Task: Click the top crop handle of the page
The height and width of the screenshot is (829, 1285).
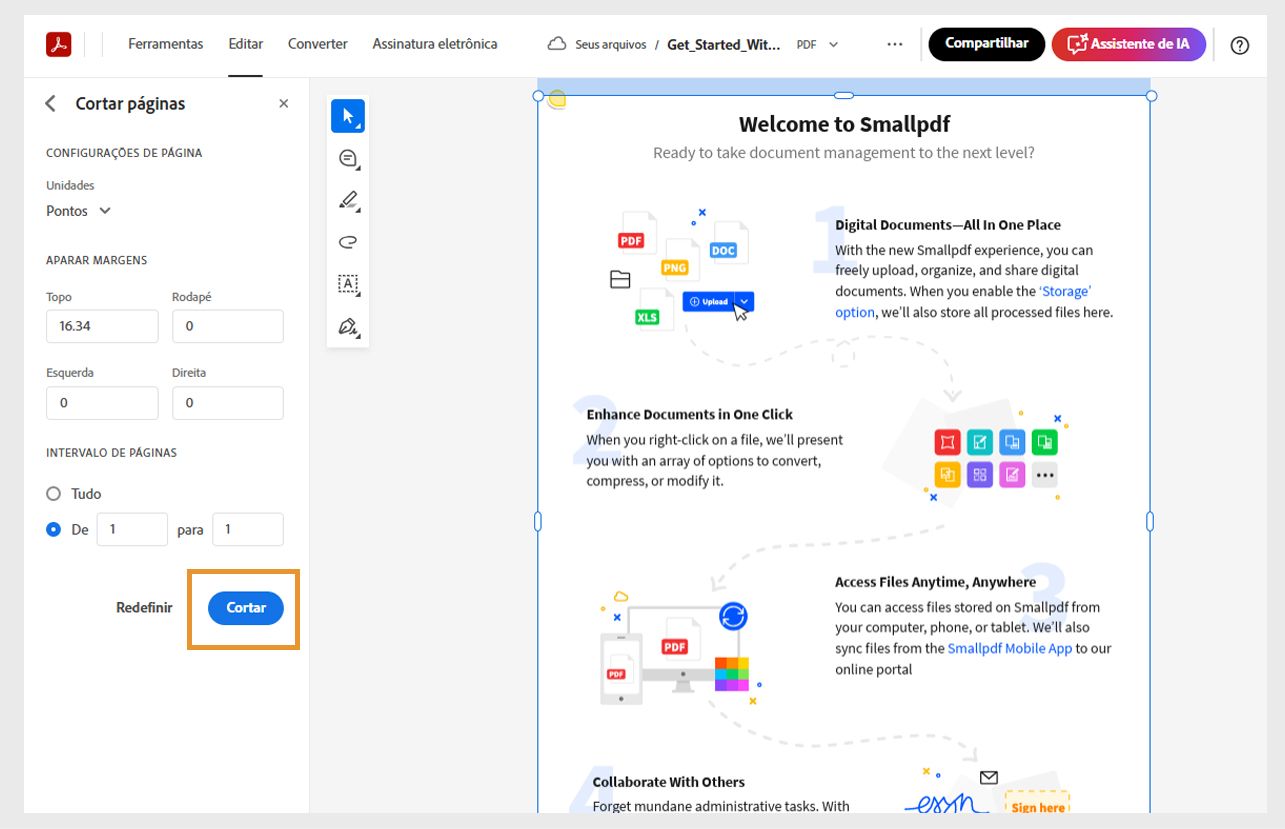Action: (844, 96)
